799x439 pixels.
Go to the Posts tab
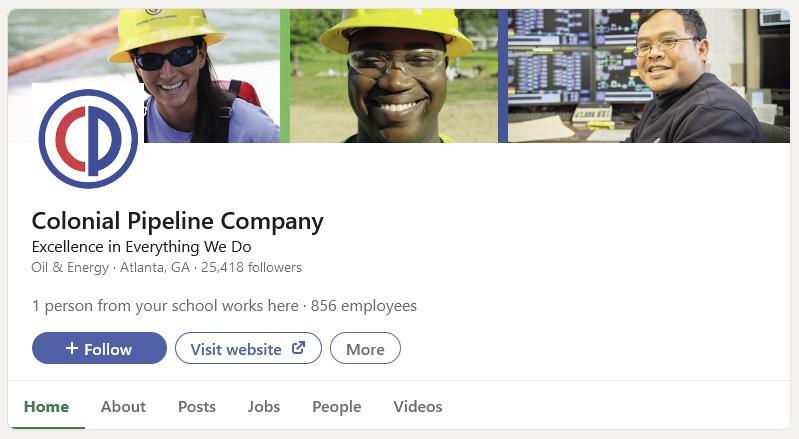(197, 406)
